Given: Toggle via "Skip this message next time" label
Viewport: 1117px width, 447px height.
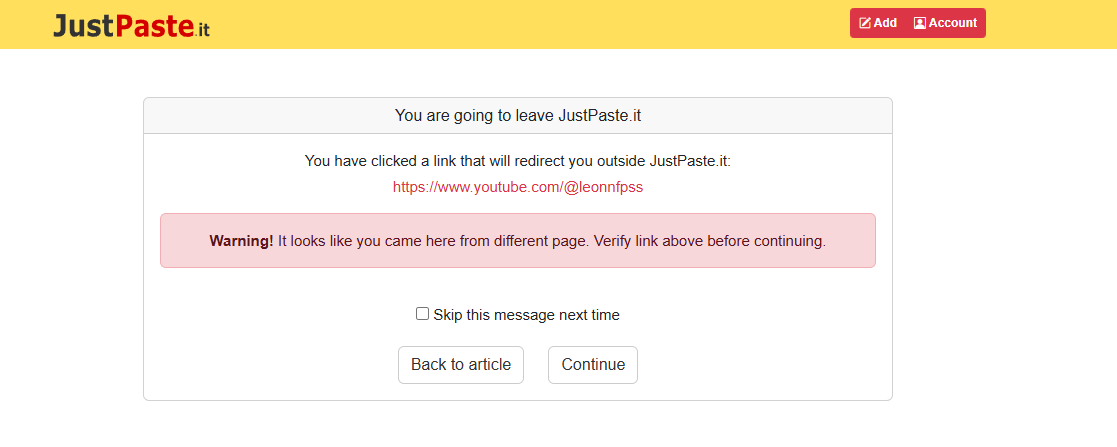Looking at the screenshot, I should tap(526, 314).
